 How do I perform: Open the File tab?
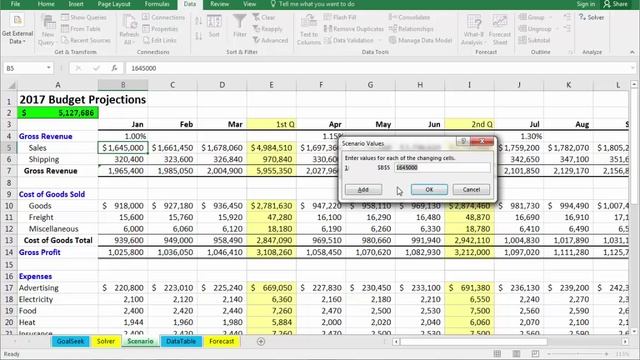(x=15, y=4)
